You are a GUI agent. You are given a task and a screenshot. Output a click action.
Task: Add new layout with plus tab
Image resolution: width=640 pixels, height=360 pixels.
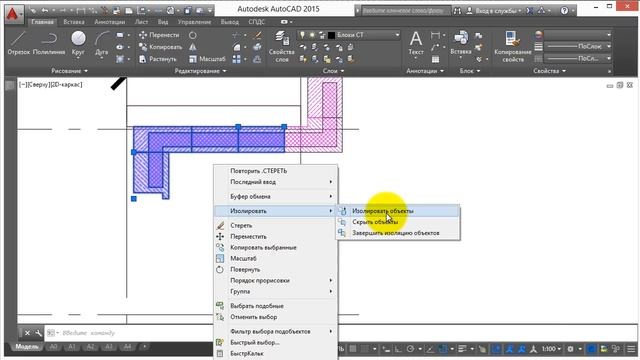(x=144, y=347)
